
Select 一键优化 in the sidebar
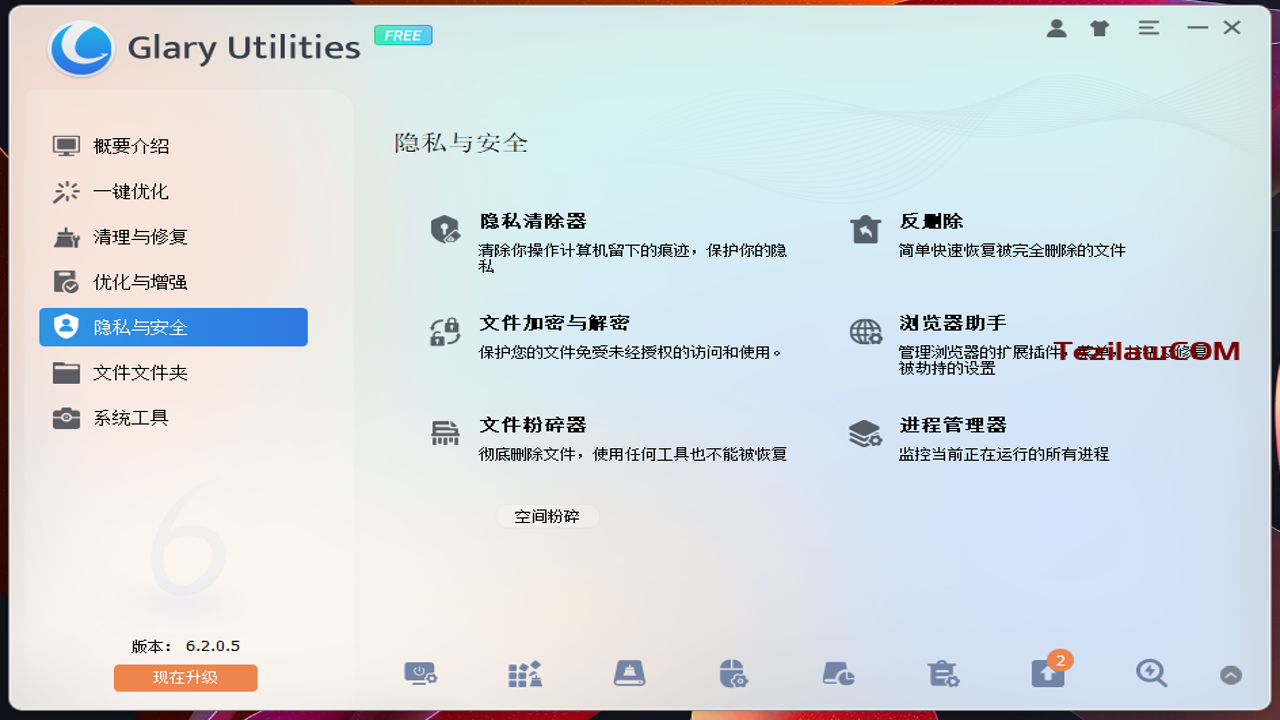point(173,191)
